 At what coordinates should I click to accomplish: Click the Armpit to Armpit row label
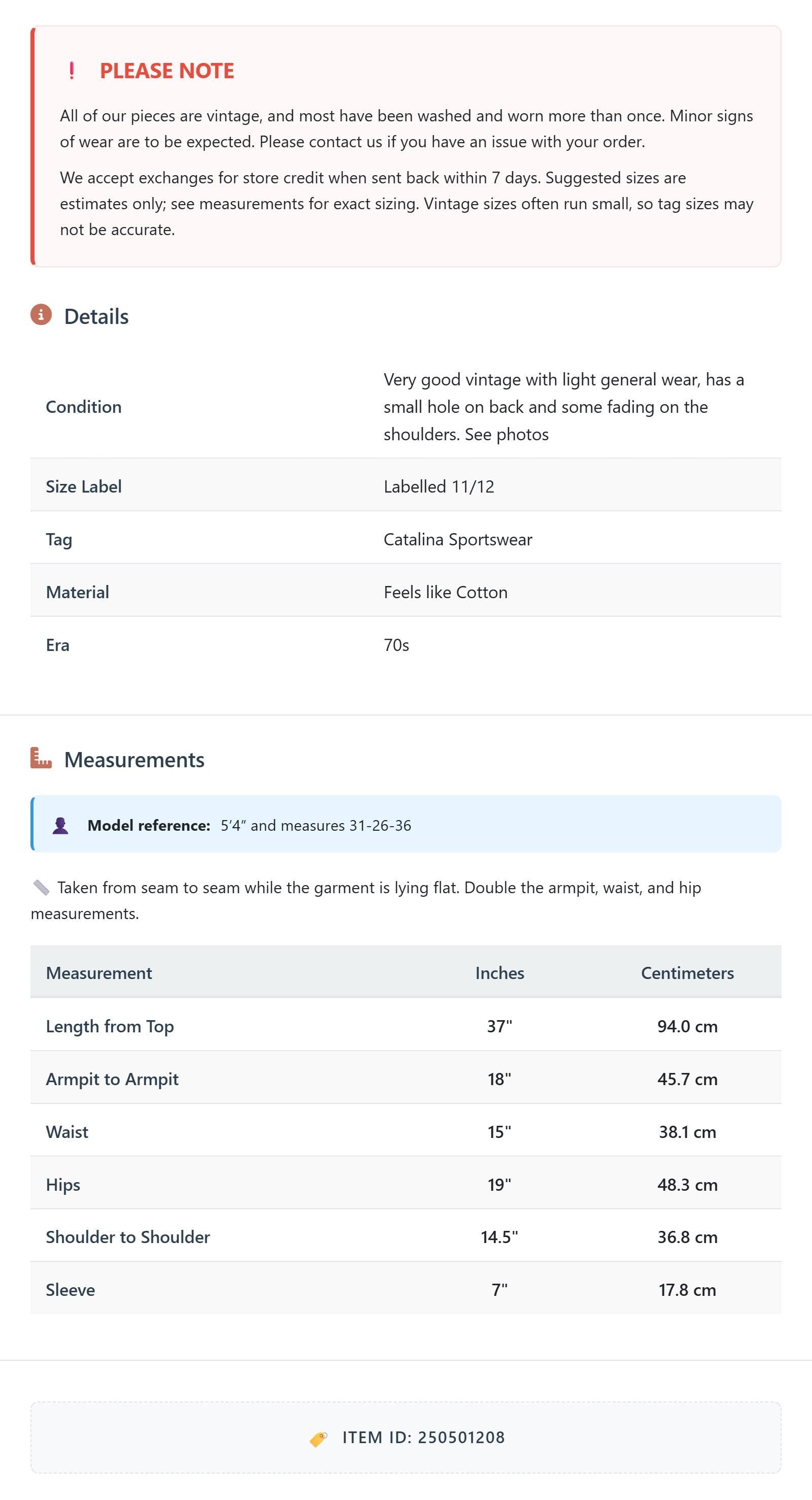click(x=112, y=1079)
